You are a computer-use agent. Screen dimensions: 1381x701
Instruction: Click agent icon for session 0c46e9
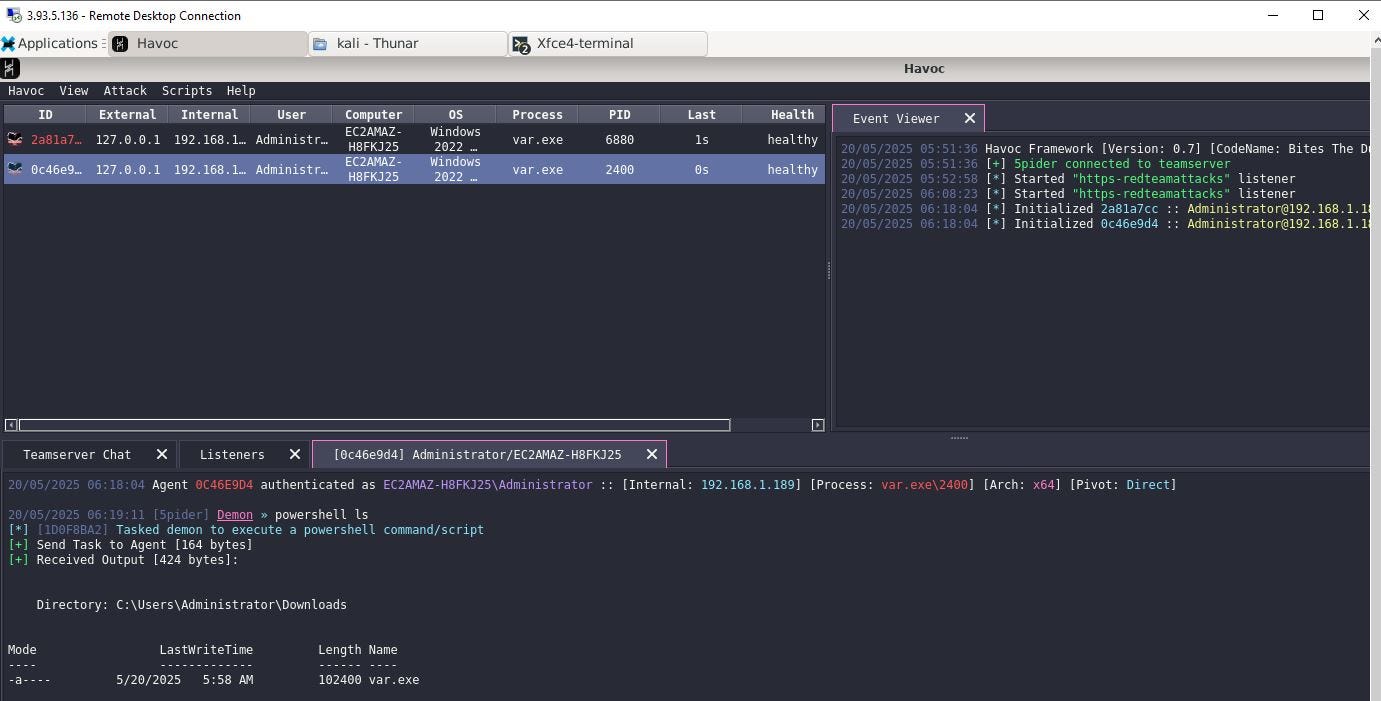pyautogui.click(x=15, y=169)
